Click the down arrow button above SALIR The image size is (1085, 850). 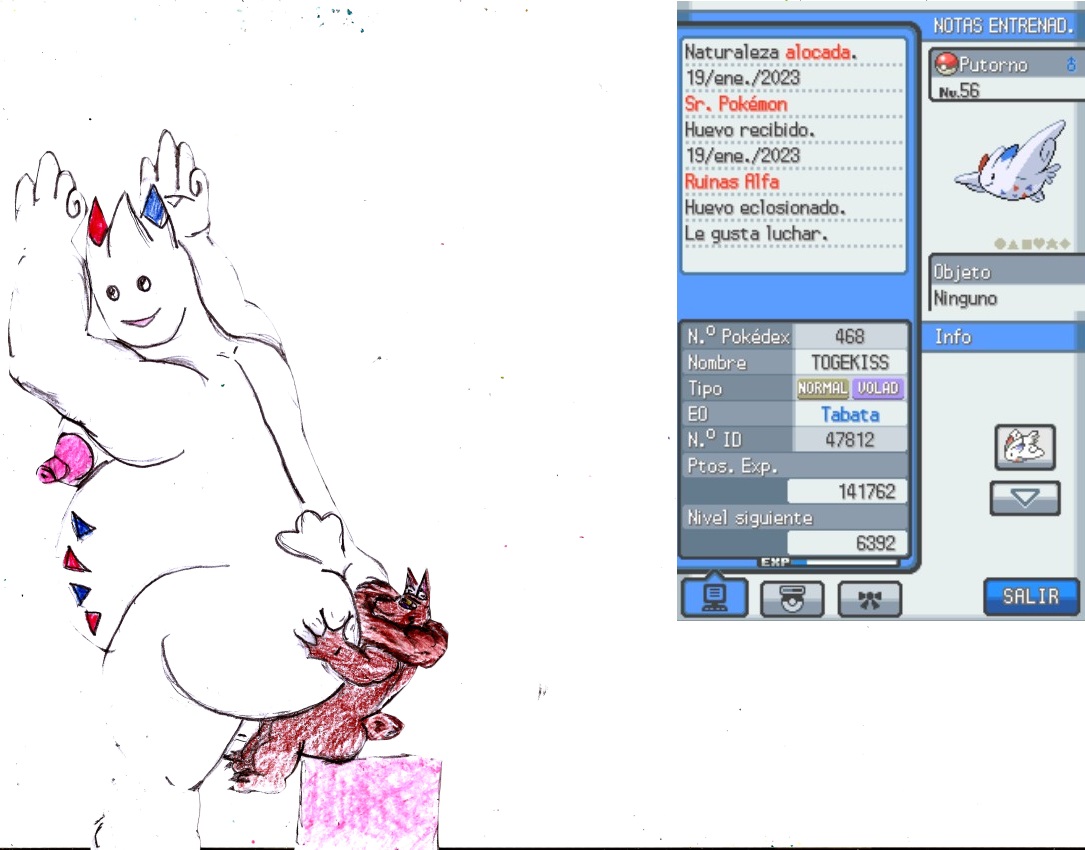tap(1025, 498)
